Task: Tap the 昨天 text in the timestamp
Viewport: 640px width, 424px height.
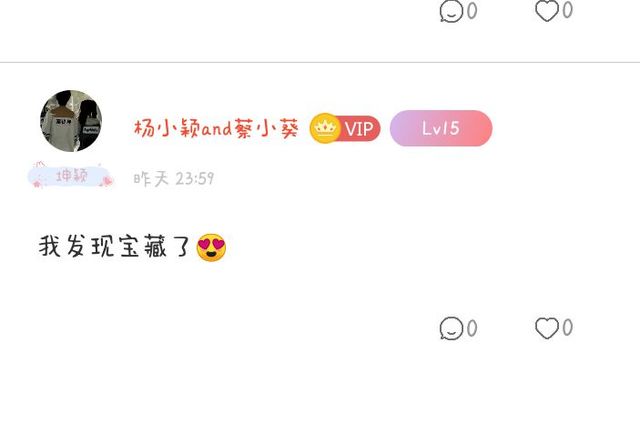Action: tap(151, 178)
